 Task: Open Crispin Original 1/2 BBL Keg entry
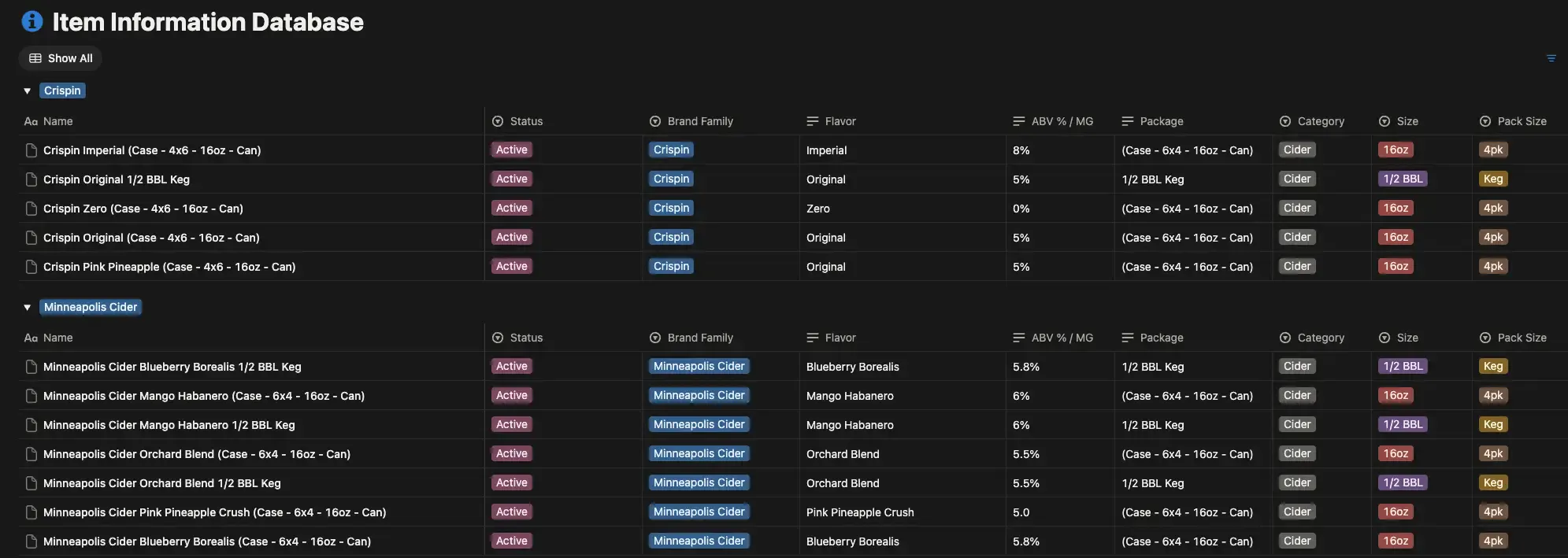click(117, 179)
